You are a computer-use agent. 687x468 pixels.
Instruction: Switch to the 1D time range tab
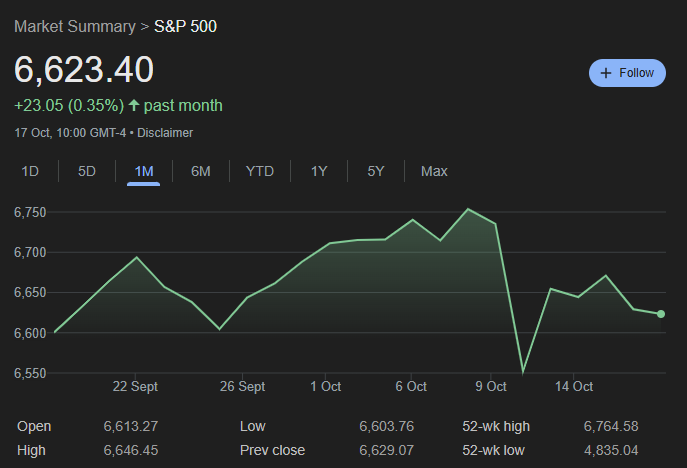coord(30,171)
